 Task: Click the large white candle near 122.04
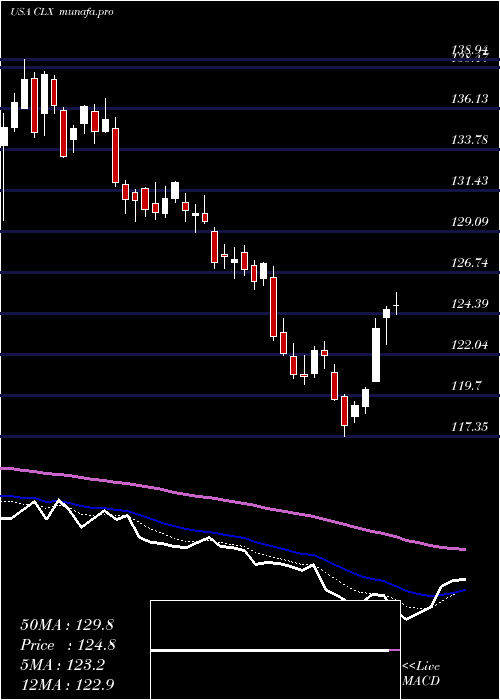pyautogui.click(x=376, y=355)
